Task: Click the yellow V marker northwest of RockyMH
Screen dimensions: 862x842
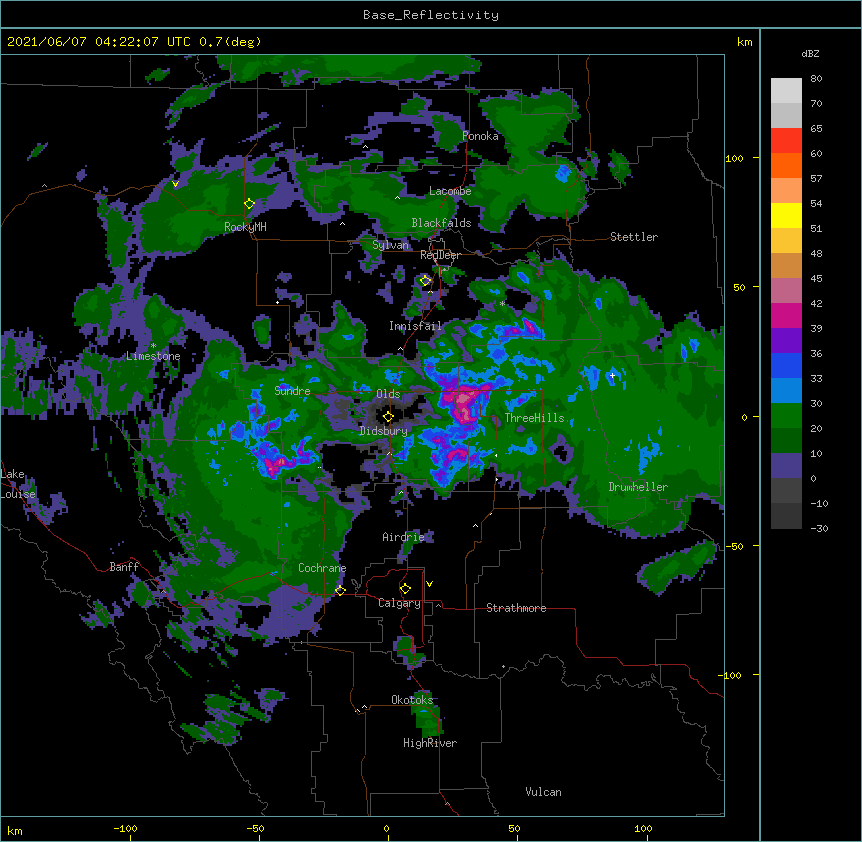Action: tap(175, 184)
